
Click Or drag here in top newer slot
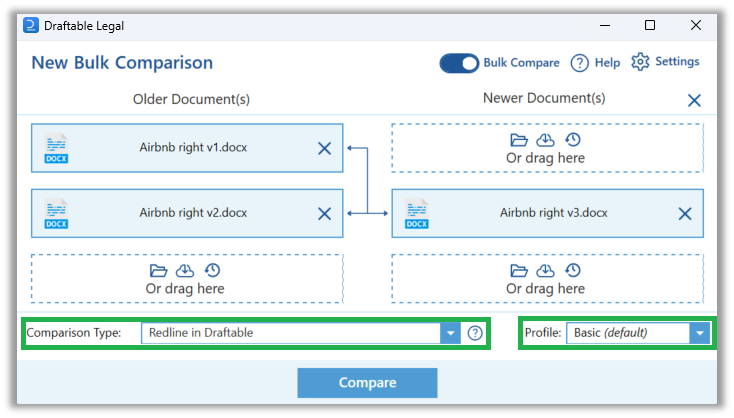pos(545,158)
